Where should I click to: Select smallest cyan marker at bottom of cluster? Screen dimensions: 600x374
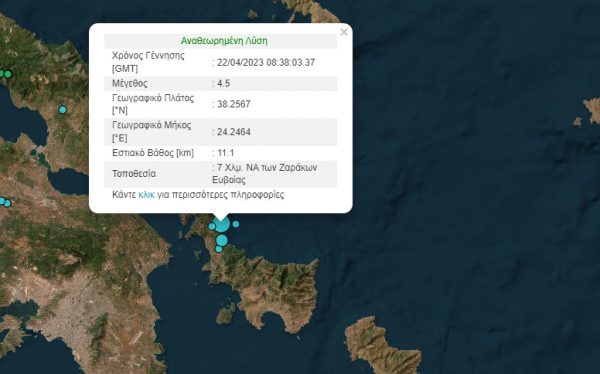(218, 249)
